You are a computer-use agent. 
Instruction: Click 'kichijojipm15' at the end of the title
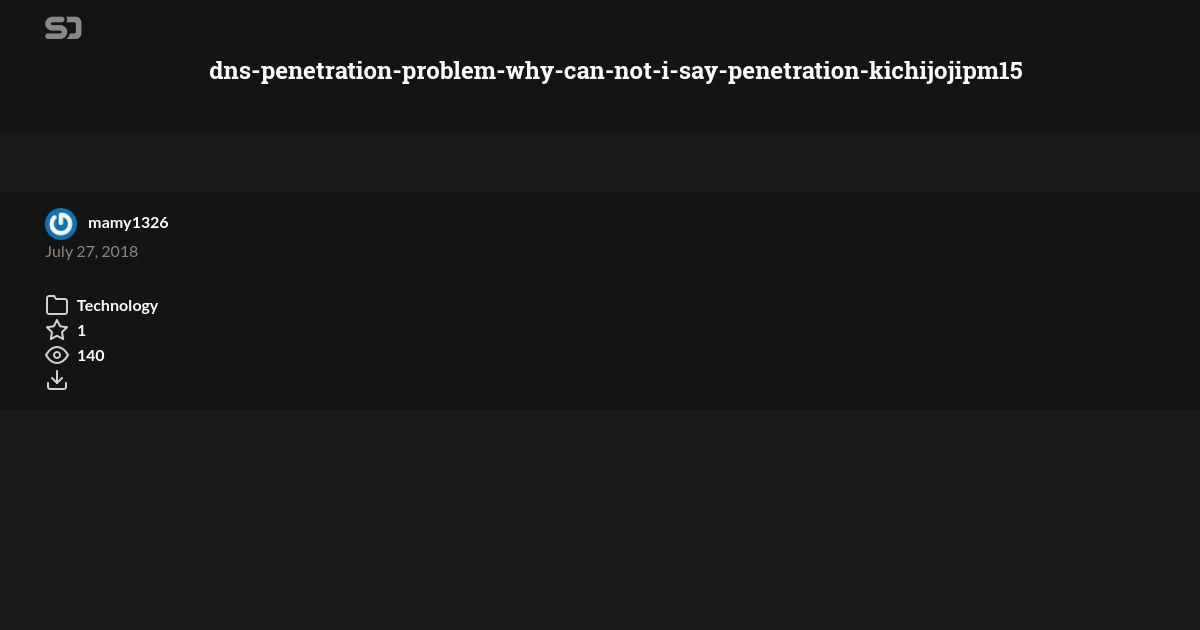point(945,71)
